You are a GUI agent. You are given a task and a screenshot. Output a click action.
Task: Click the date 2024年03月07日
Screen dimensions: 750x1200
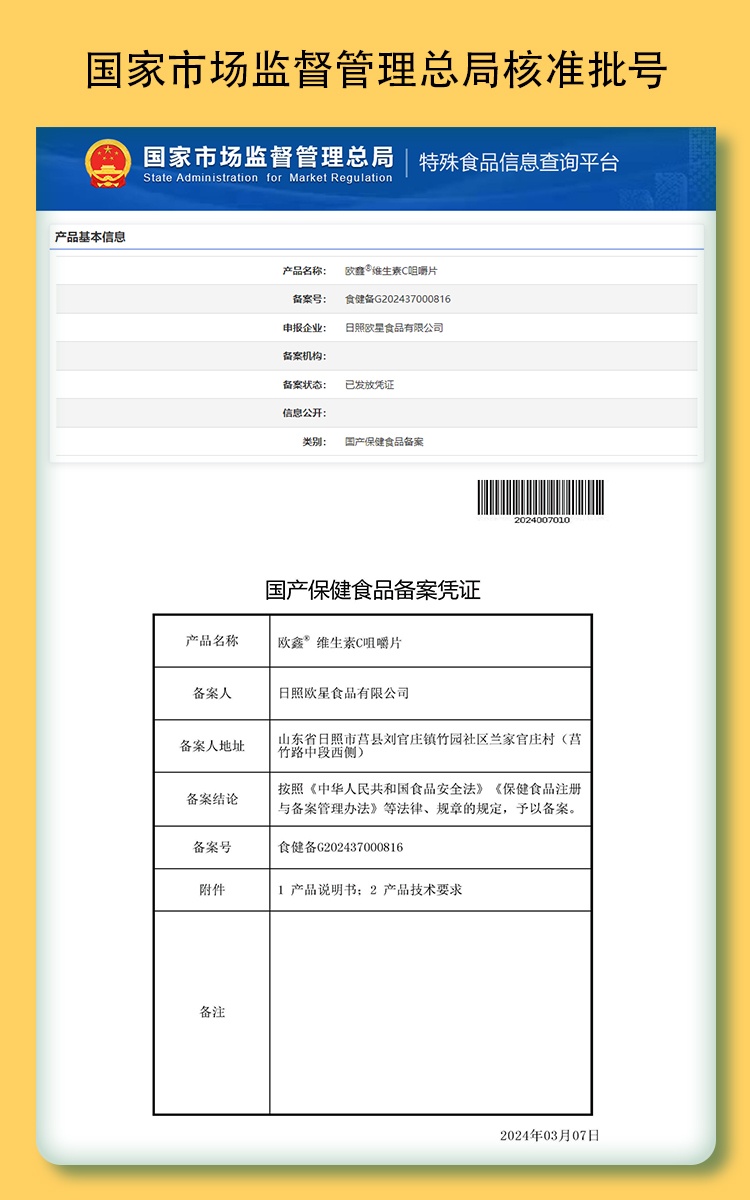[550, 1135]
